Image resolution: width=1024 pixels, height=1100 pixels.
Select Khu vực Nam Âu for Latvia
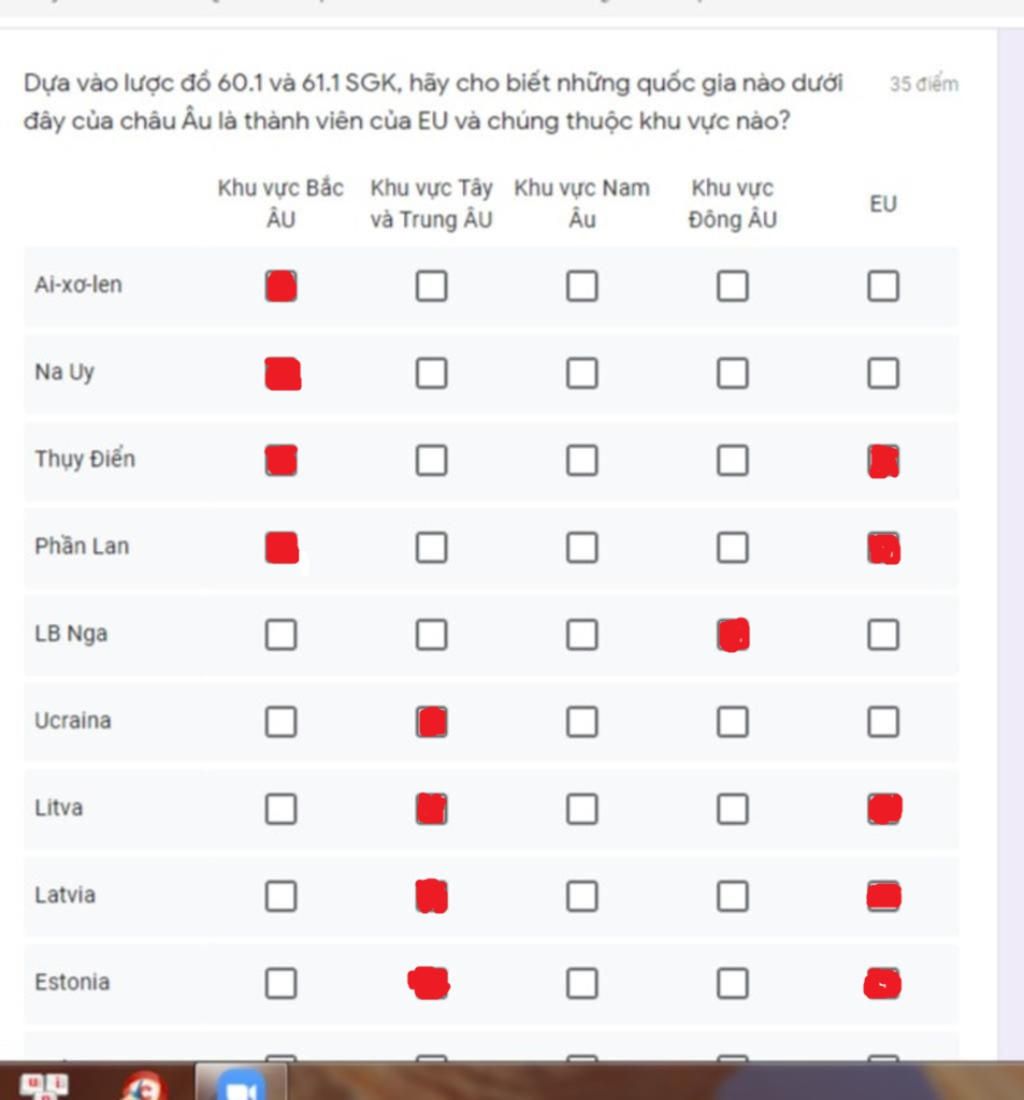pos(582,896)
